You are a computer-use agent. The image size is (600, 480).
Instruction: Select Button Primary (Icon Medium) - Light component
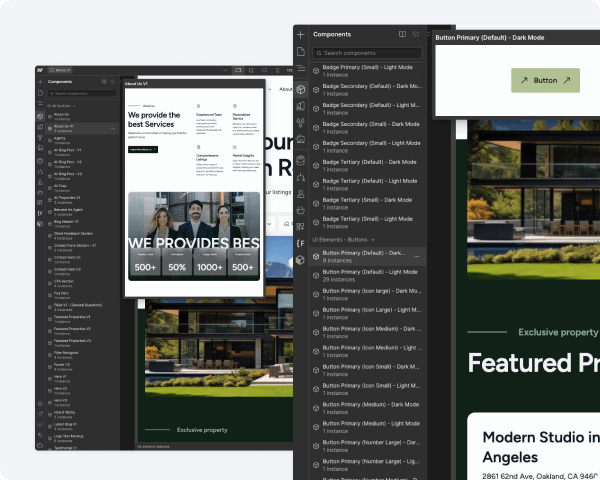point(368,351)
